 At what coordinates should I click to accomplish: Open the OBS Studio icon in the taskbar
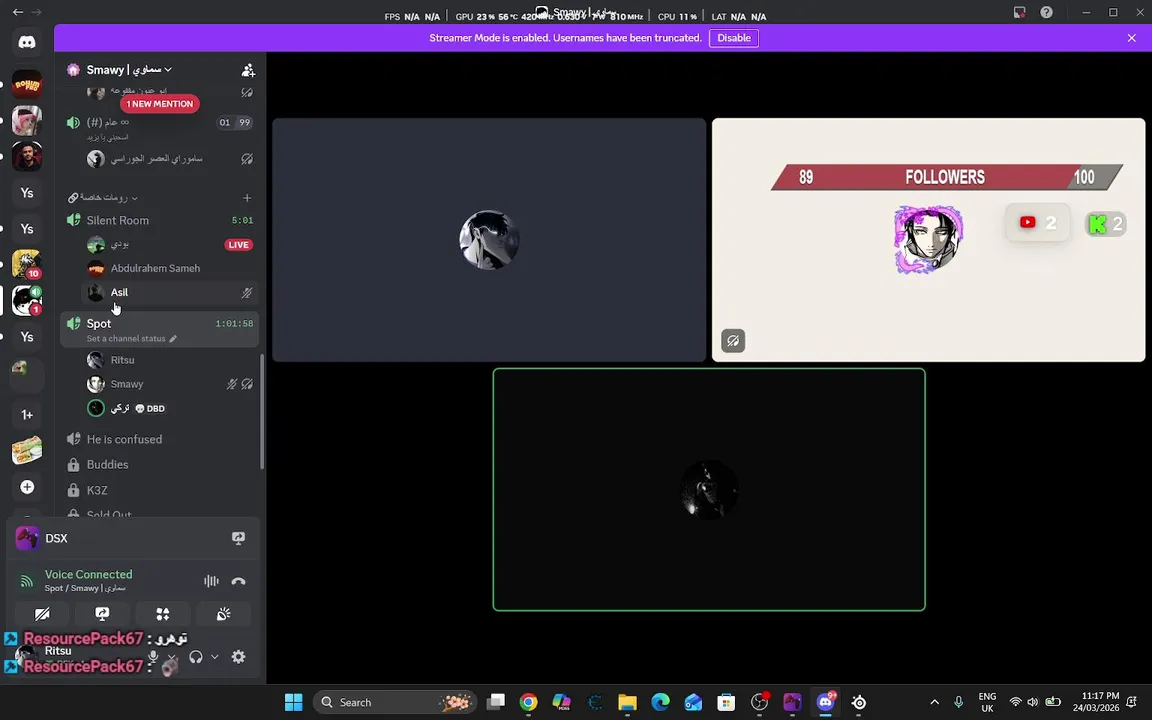(x=759, y=702)
